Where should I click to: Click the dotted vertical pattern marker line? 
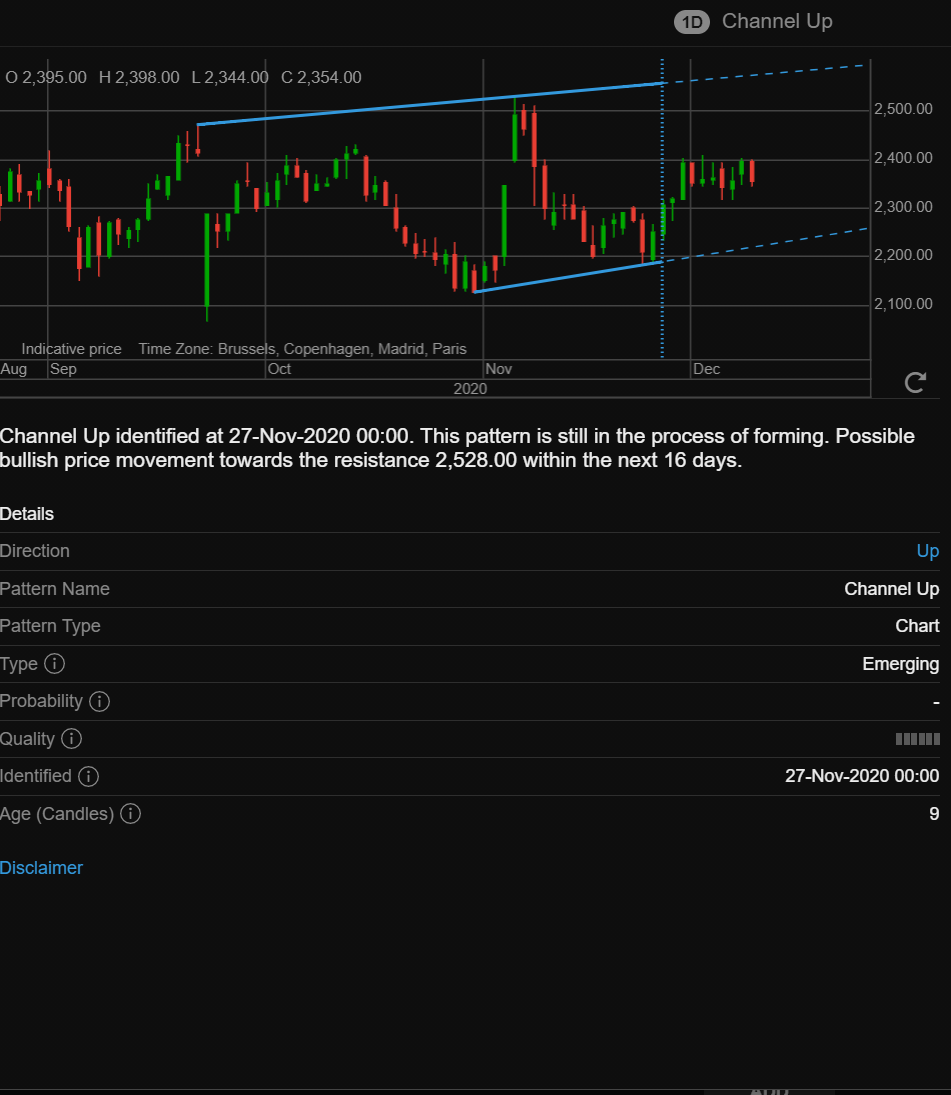click(x=662, y=210)
